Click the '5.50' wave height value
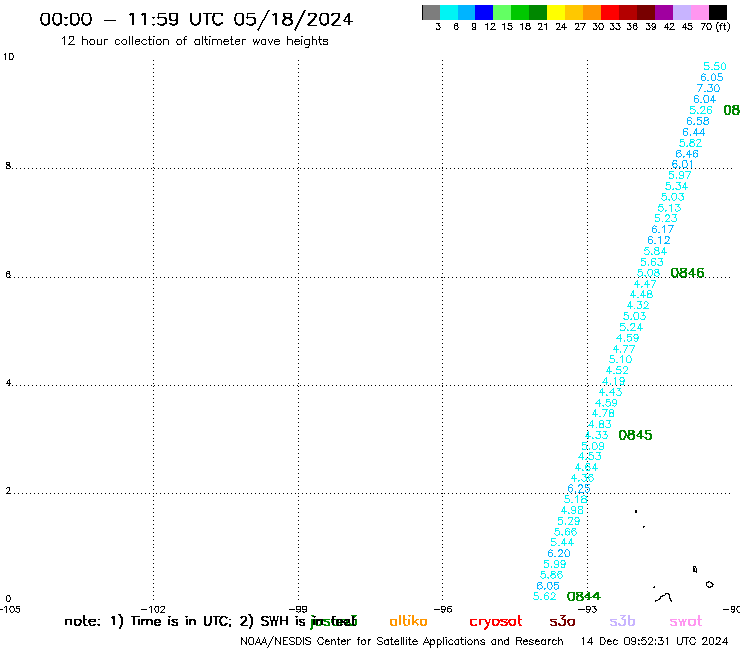740x650 pixels. 715,67
